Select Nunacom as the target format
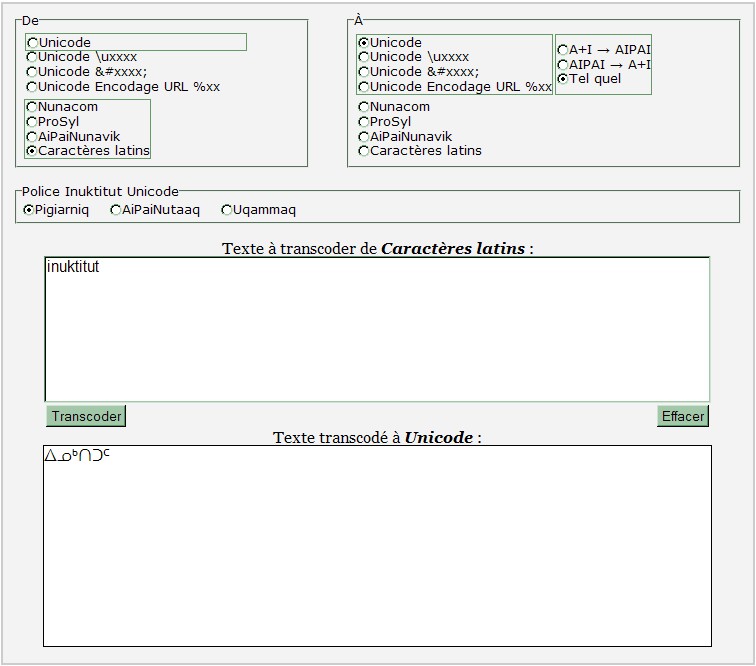Image resolution: width=756 pixels, height=666 pixels. pos(364,107)
